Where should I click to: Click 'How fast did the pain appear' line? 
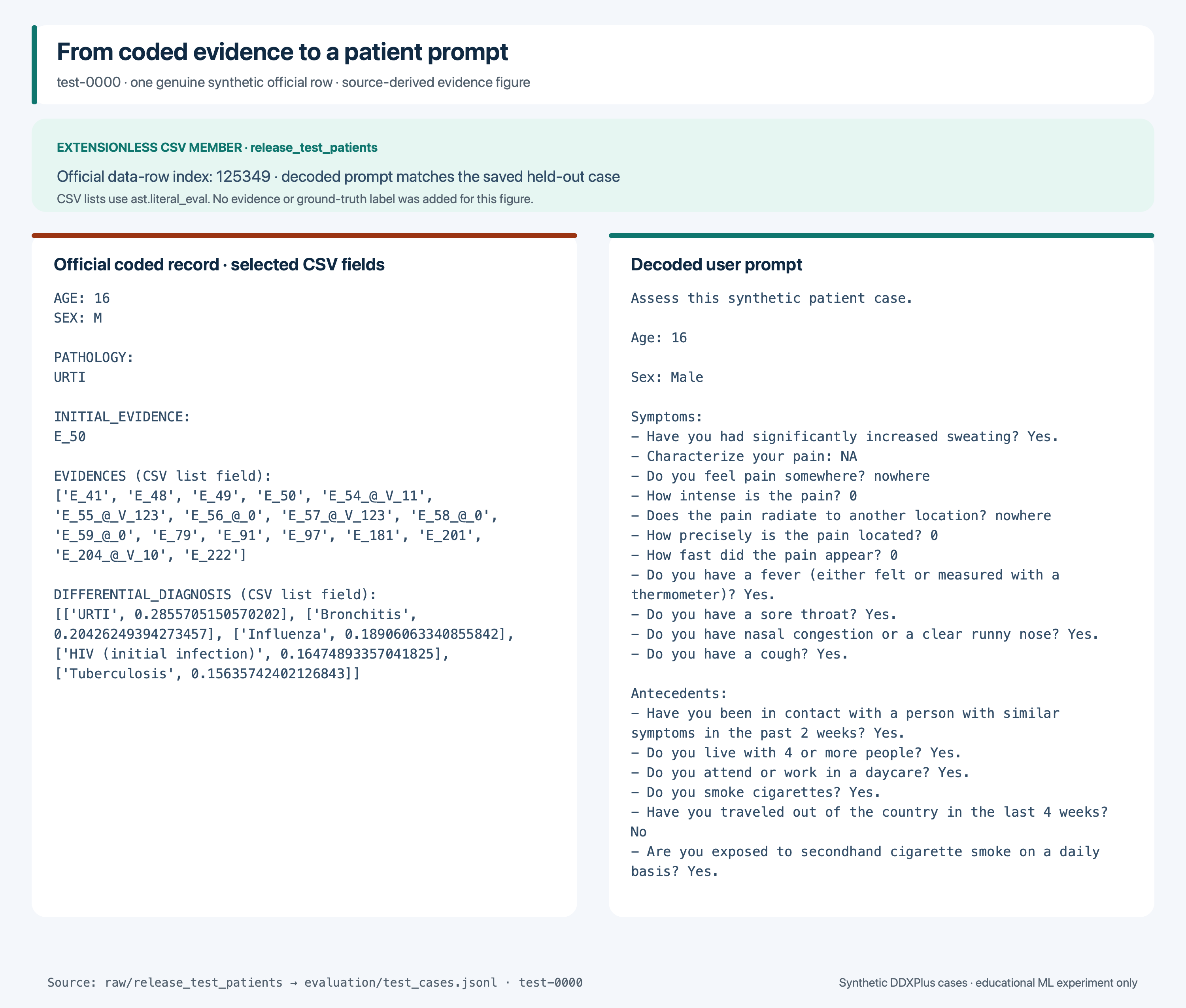[x=764, y=555]
